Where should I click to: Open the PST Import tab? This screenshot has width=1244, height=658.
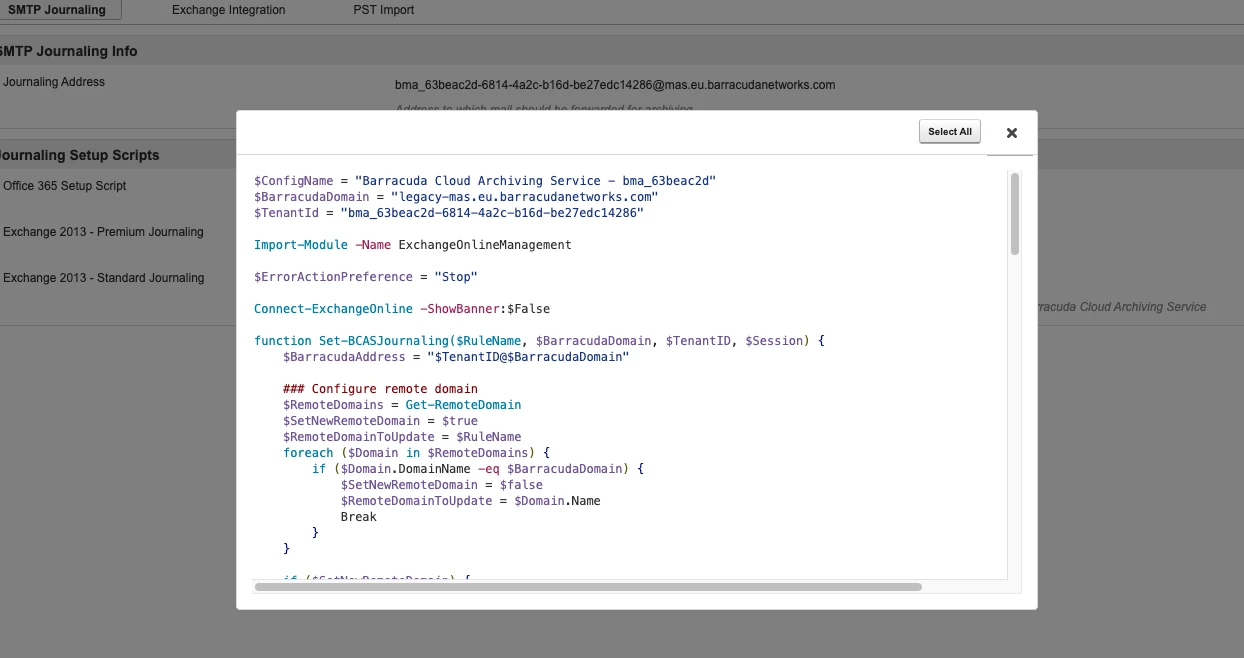[383, 10]
